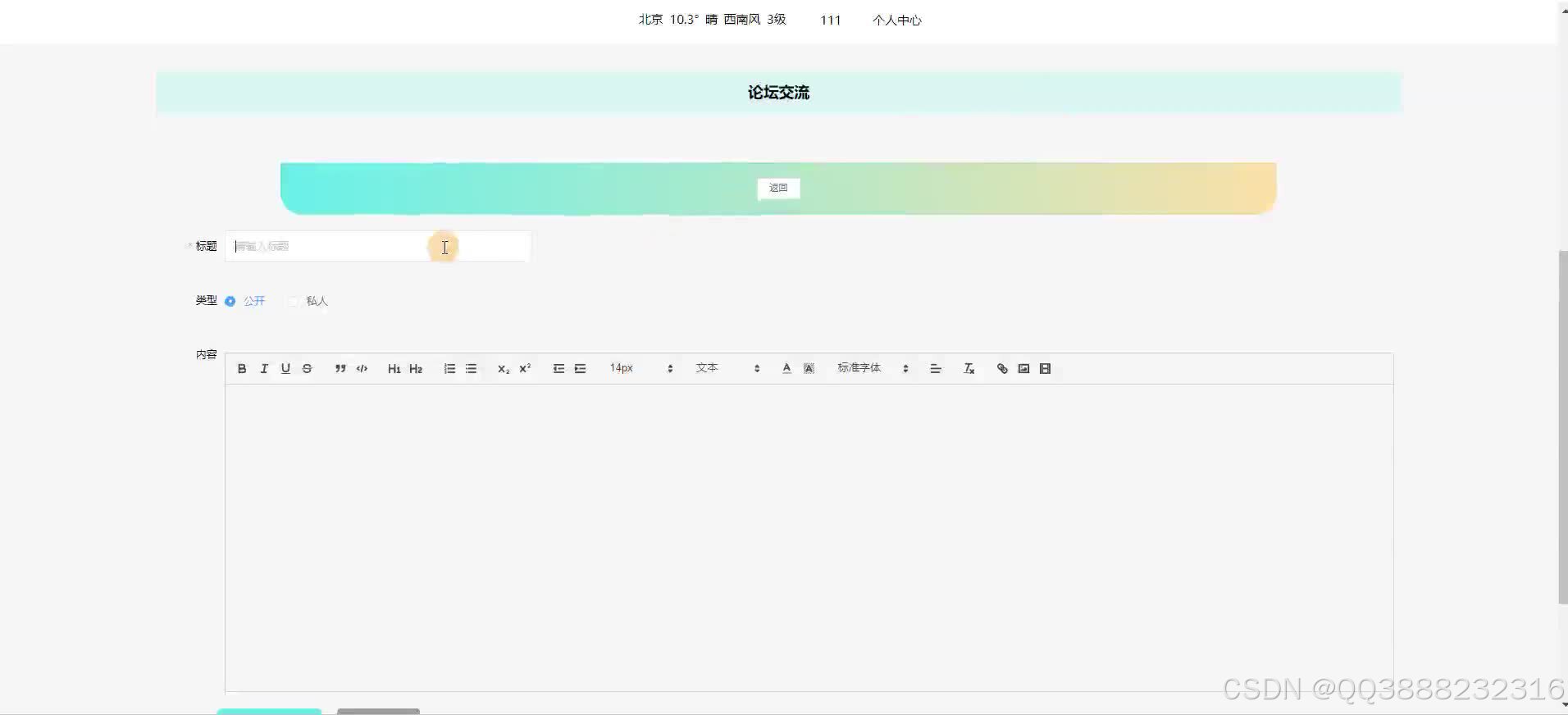Insert a hyperlink
The image size is (1568, 715).
pyautogui.click(x=1002, y=369)
